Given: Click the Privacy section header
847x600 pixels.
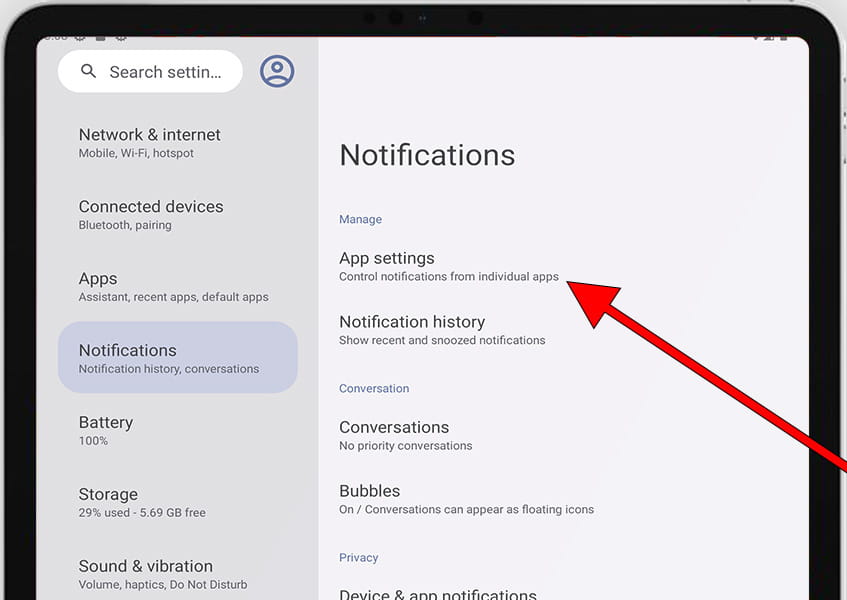Looking at the screenshot, I should point(358,557).
